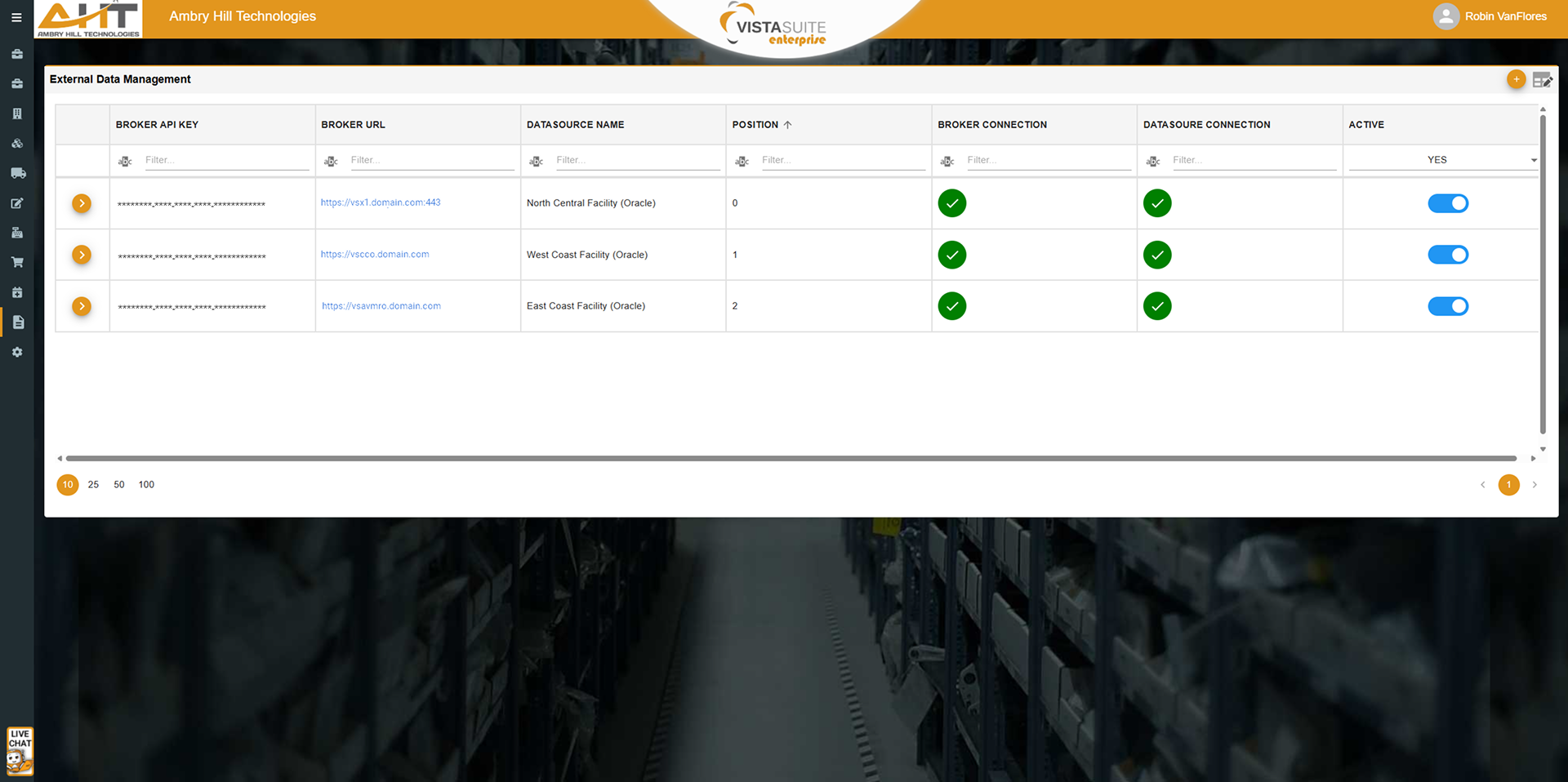
Task: Turn off the West Coast Facility toggle
Action: (1447, 255)
